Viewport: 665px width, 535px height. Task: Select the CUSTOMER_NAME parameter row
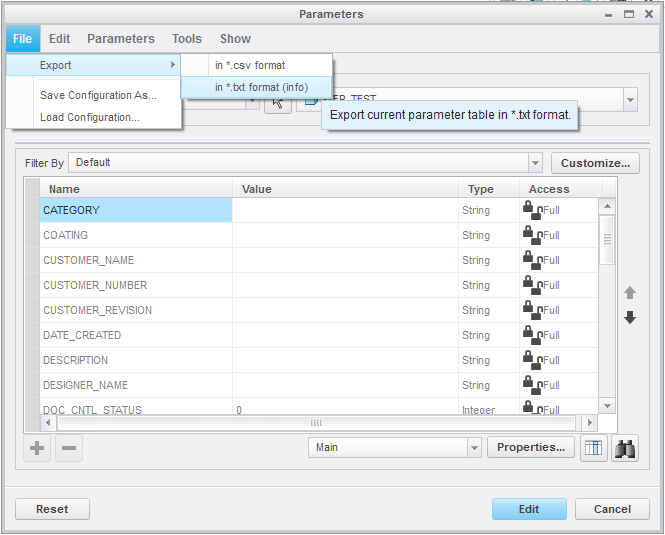tap(319, 260)
